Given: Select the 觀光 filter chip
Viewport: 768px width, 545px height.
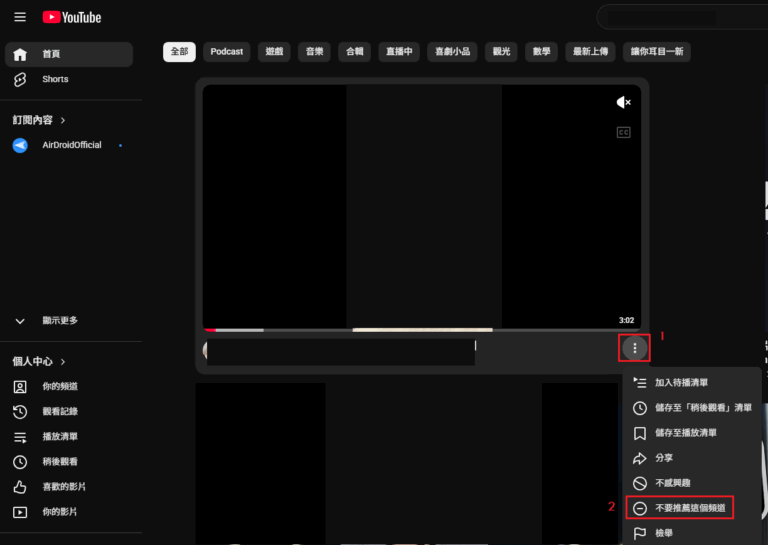Looking at the screenshot, I should (502, 51).
